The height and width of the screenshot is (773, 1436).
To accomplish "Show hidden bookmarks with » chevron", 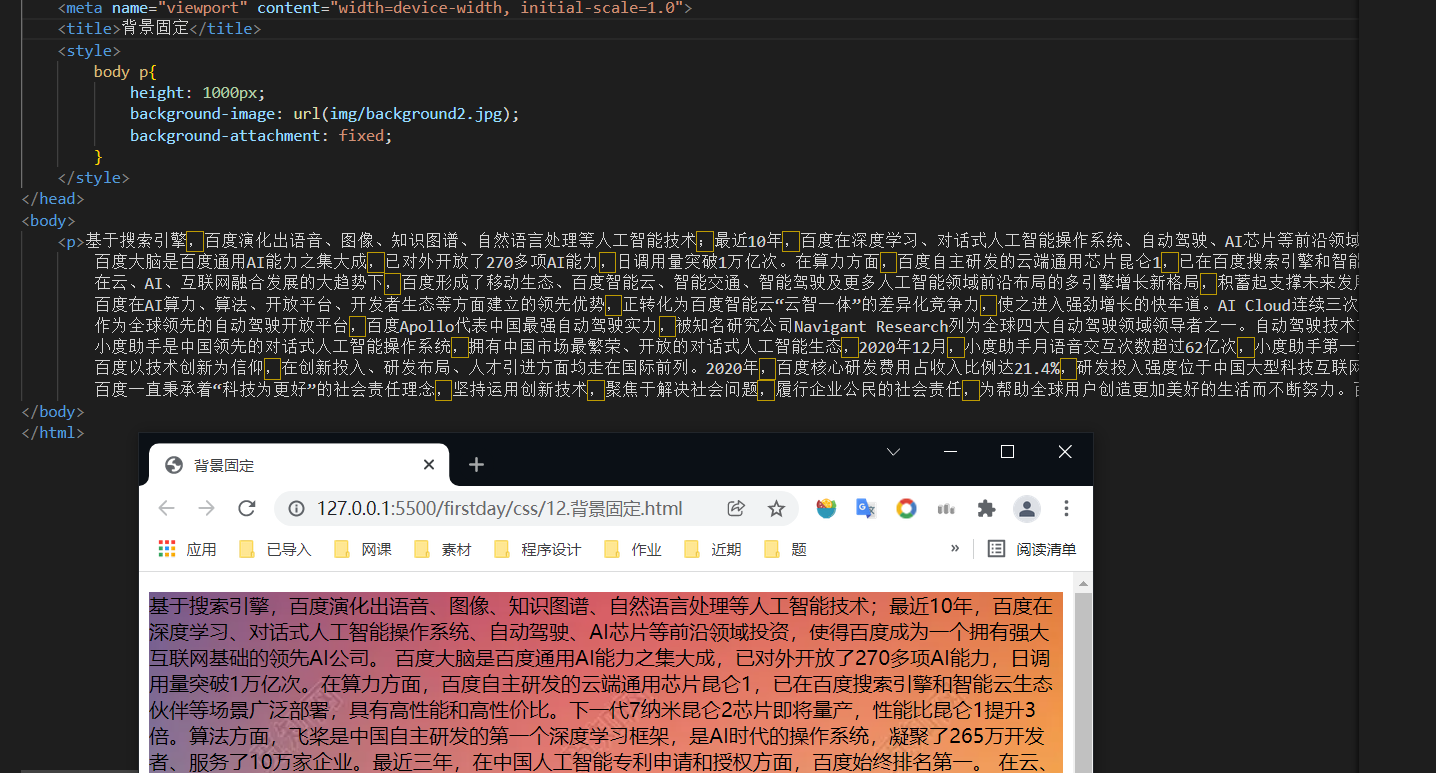I will coord(955,548).
